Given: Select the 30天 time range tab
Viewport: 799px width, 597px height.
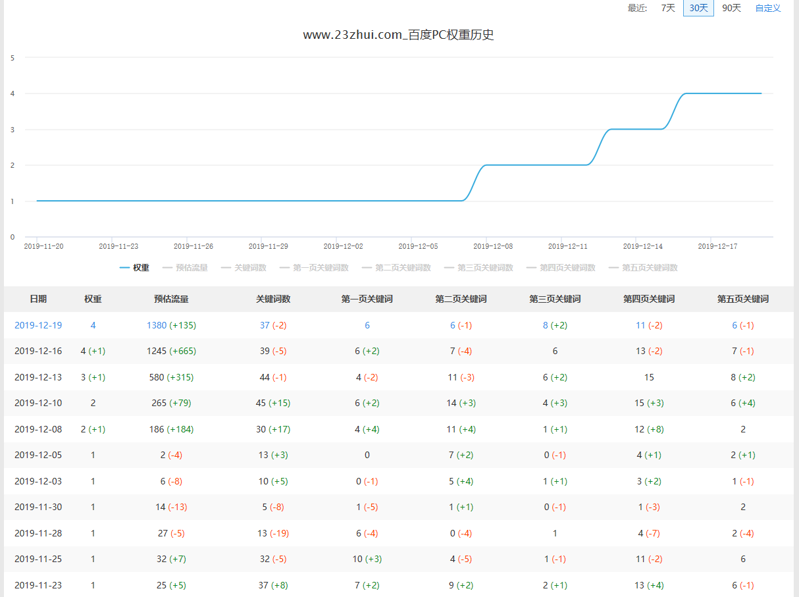Looking at the screenshot, I should click(x=698, y=8).
